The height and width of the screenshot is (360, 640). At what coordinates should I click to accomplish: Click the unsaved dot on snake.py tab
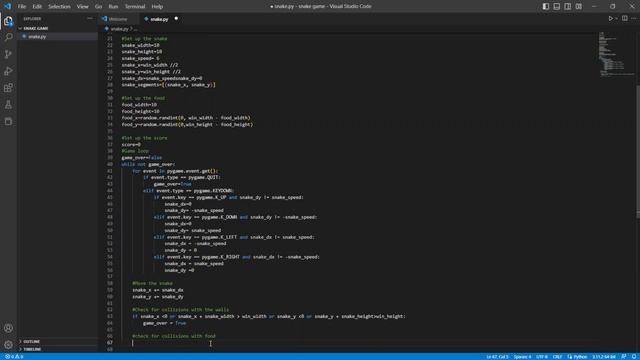tap(176, 18)
